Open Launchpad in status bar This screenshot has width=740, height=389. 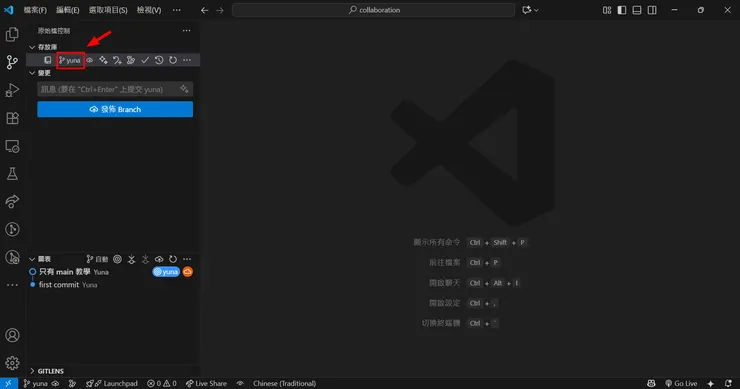click(112, 383)
